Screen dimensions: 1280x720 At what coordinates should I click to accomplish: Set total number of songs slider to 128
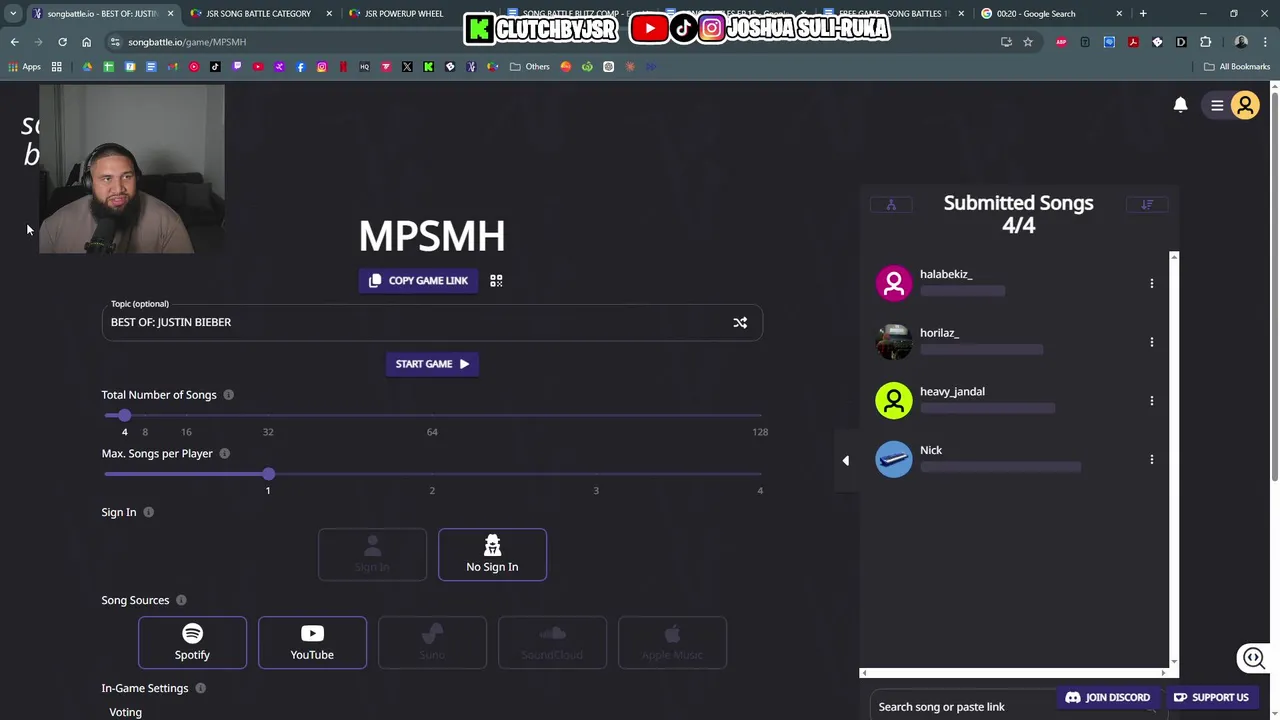point(760,415)
